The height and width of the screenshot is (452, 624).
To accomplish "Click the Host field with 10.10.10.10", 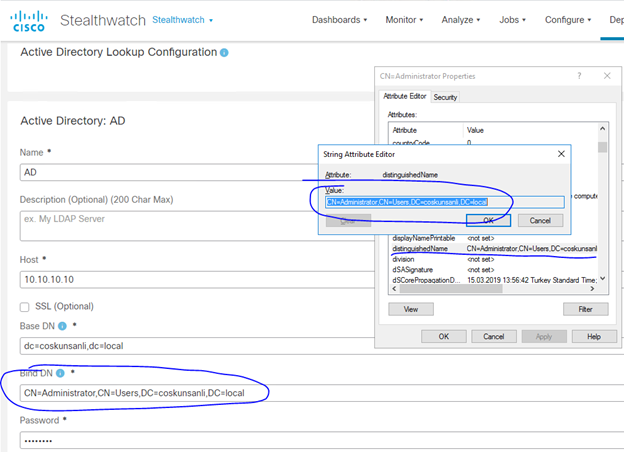I will [x=197, y=279].
